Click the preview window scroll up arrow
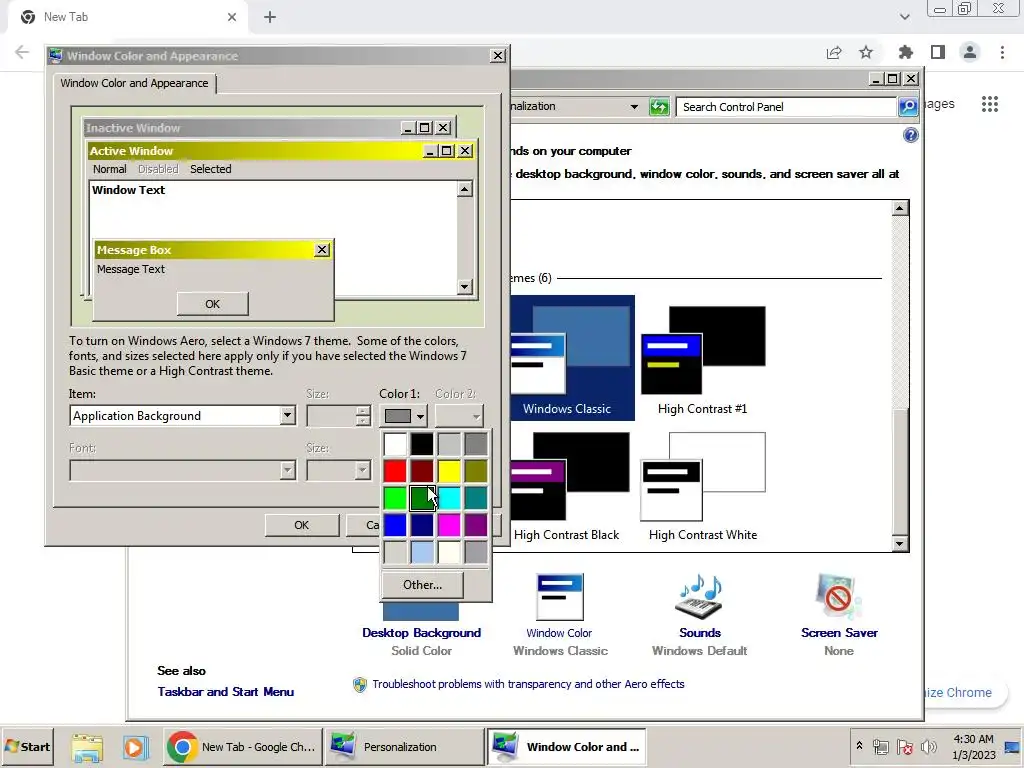Viewport: 1024px width, 768px height. pos(464,189)
